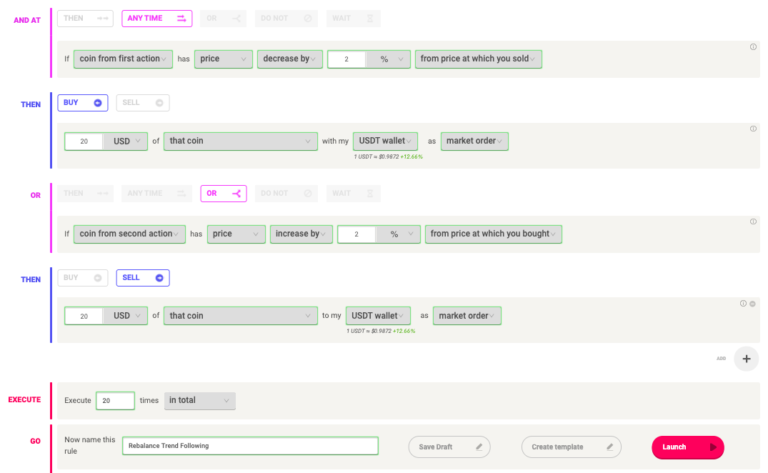
Task: Select DO NOT operator in the OR row
Action: 286,193
